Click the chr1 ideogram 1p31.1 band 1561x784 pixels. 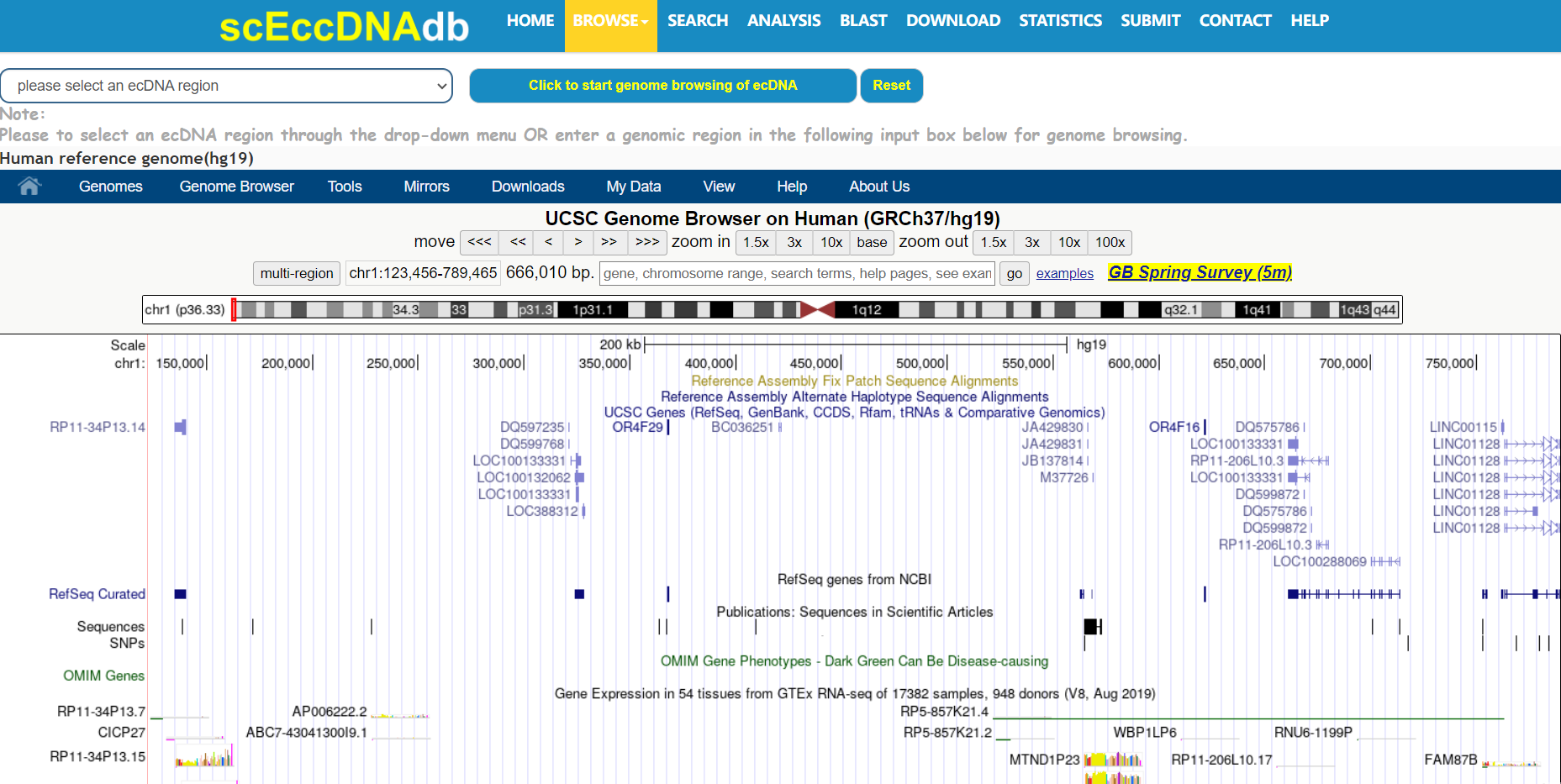[593, 310]
